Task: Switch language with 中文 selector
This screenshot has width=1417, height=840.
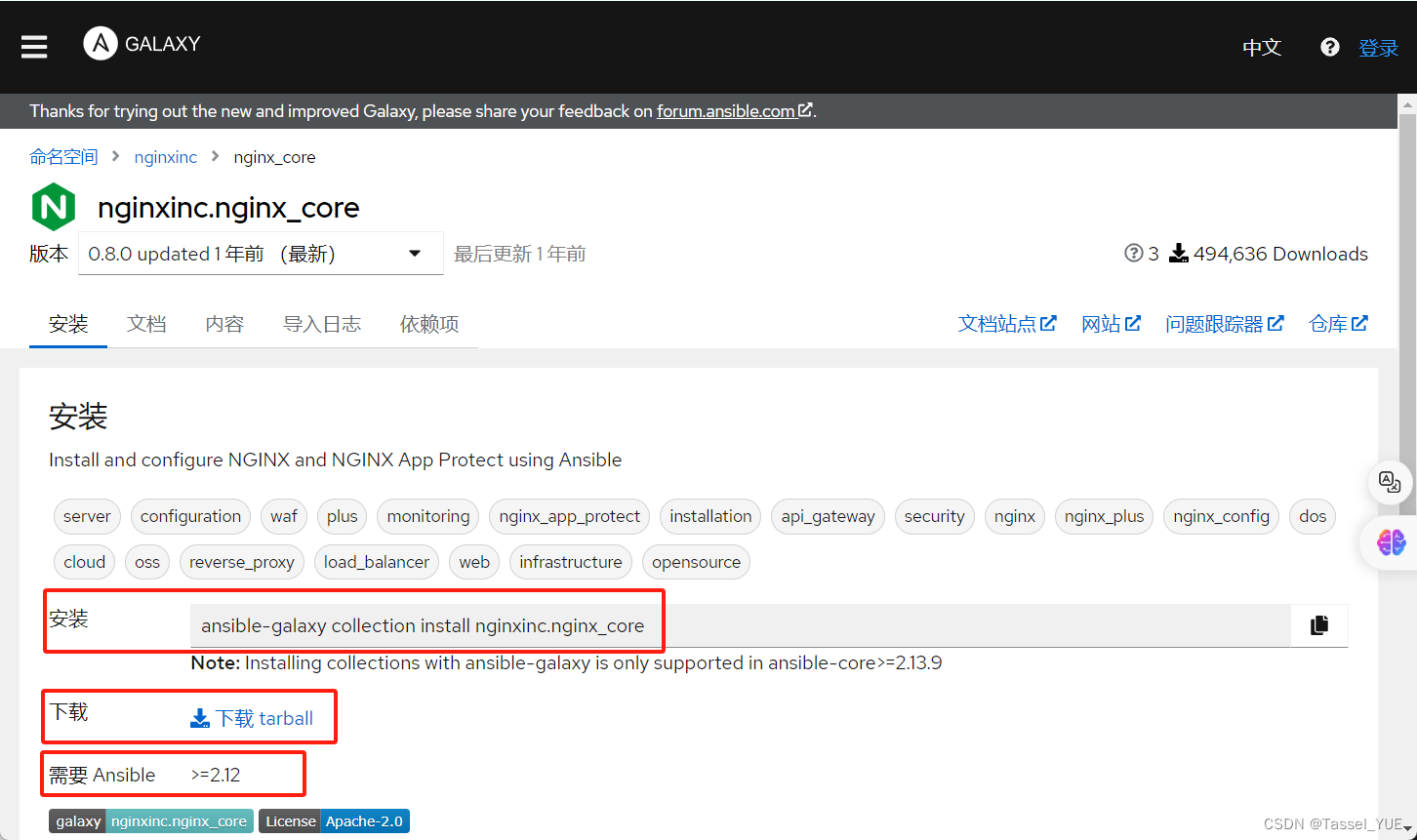Action: point(1261,47)
